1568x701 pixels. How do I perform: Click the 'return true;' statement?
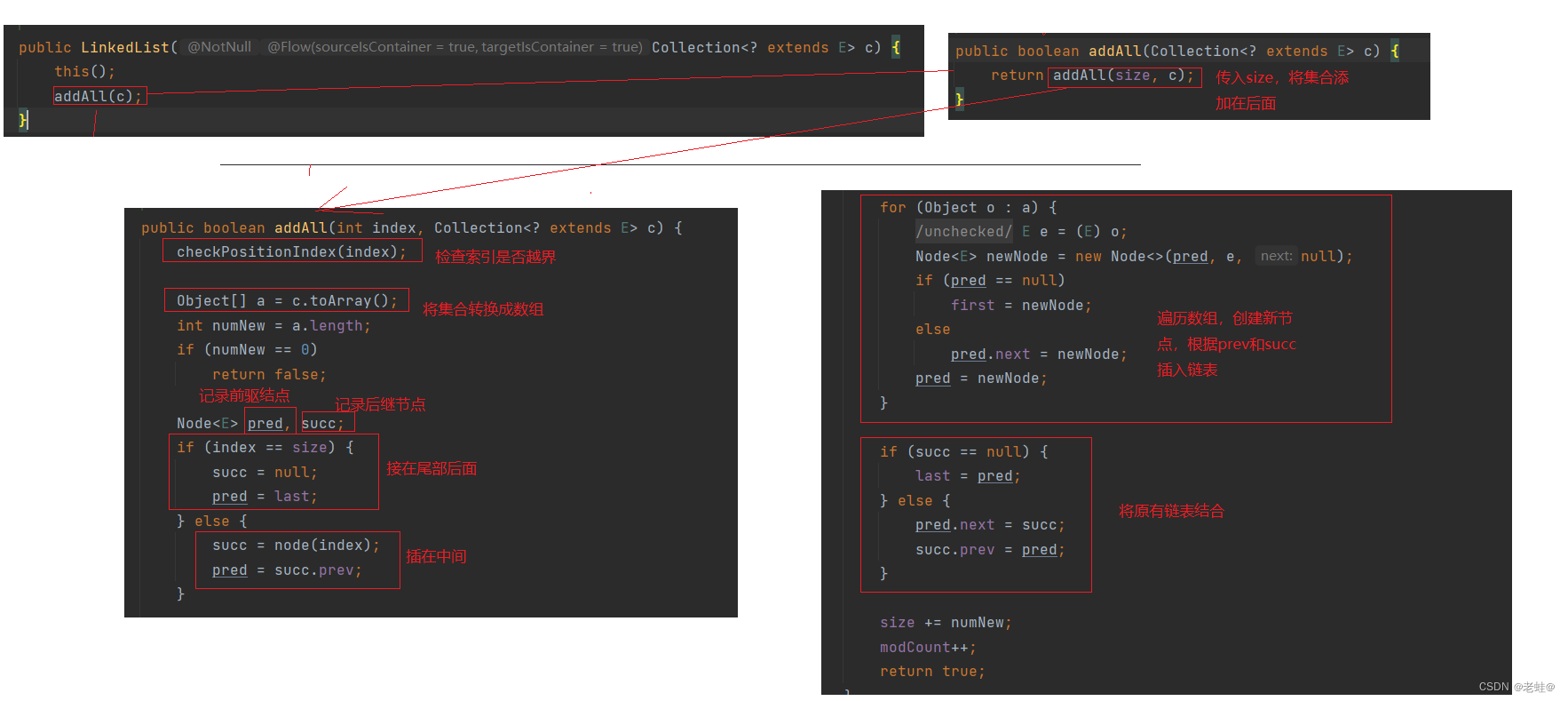click(x=932, y=671)
